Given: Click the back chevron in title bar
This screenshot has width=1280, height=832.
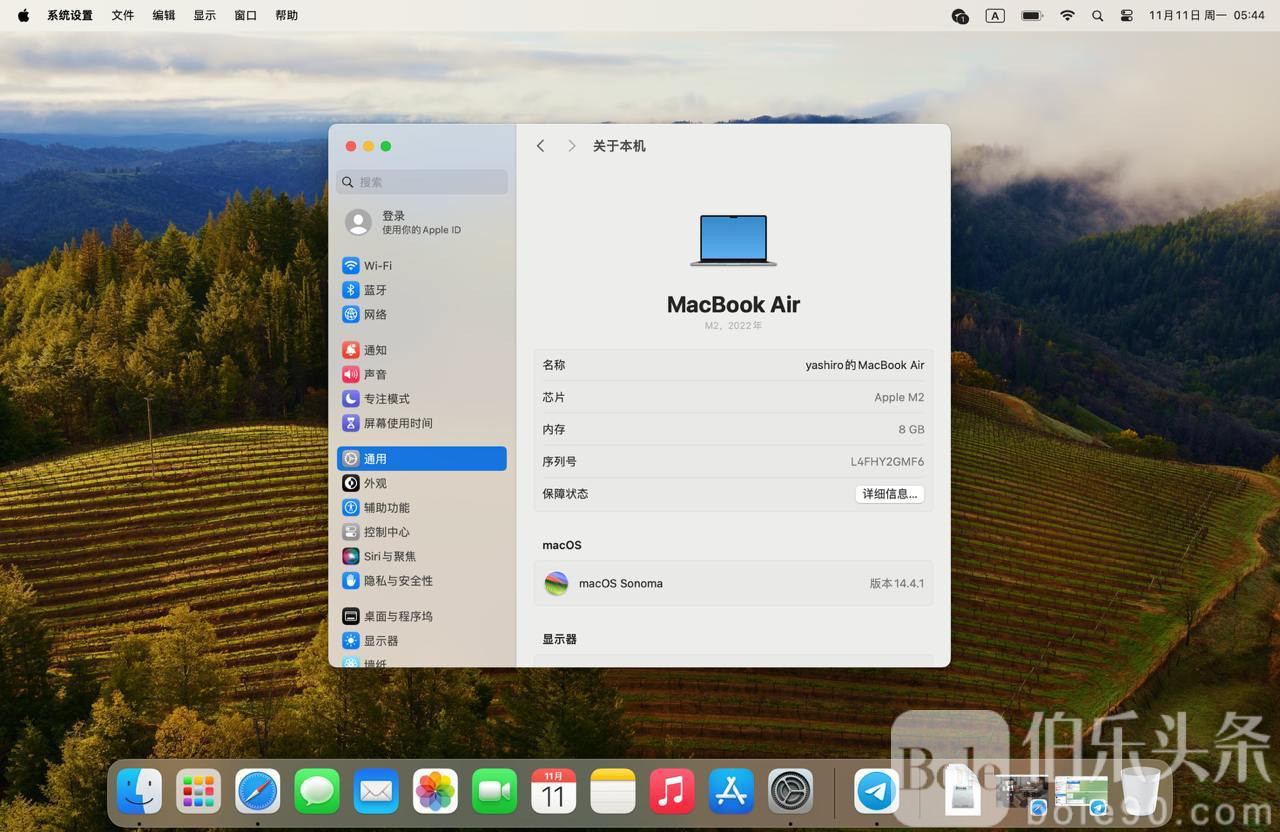Looking at the screenshot, I should 540,146.
